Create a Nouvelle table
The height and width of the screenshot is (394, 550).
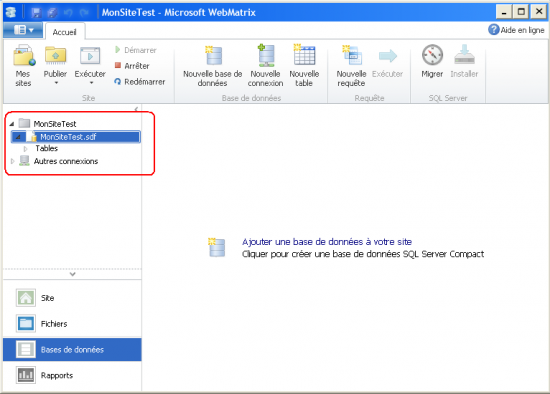click(304, 66)
